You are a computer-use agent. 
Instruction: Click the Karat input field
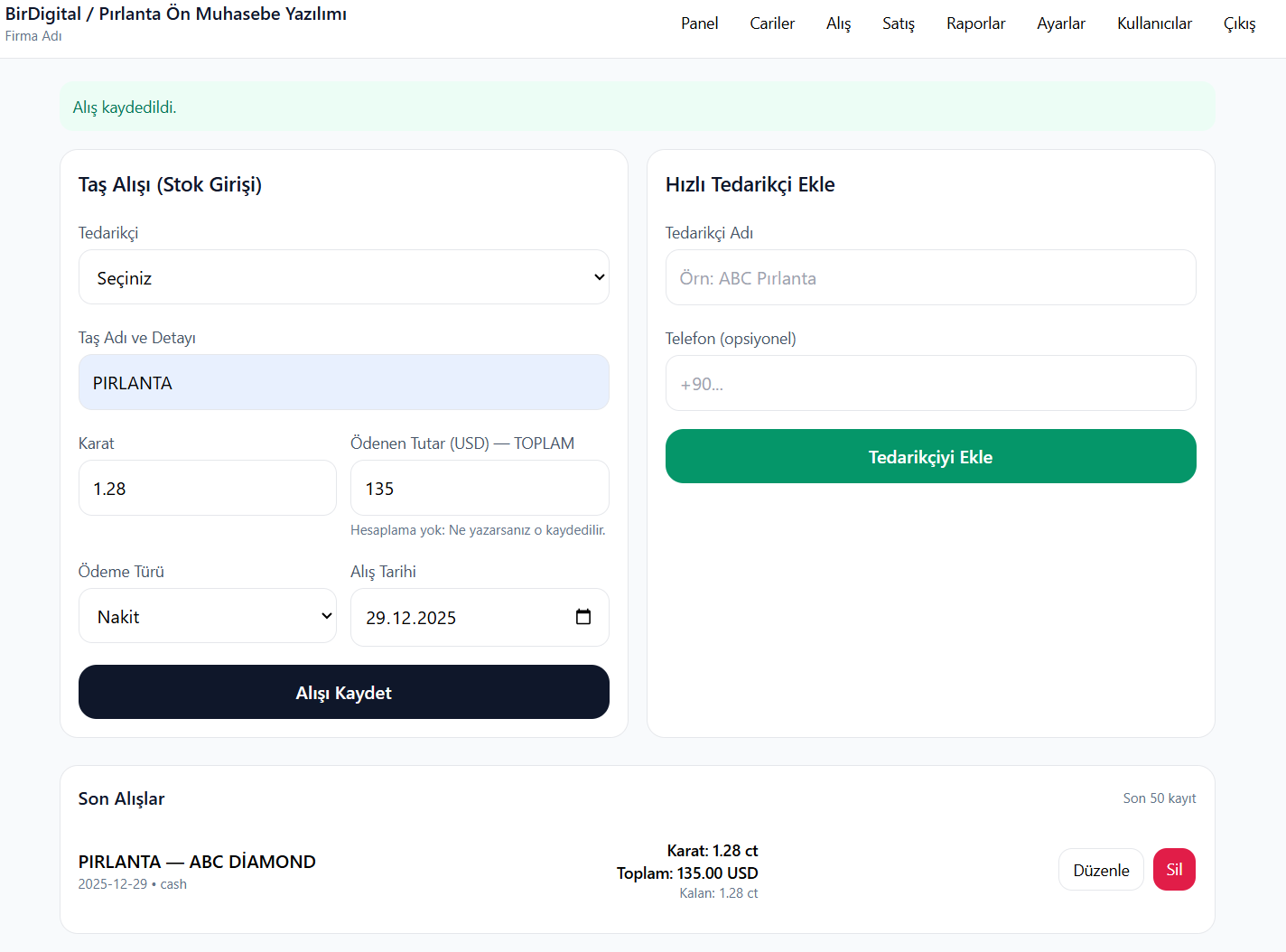pyautogui.click(x=207, y=488)
